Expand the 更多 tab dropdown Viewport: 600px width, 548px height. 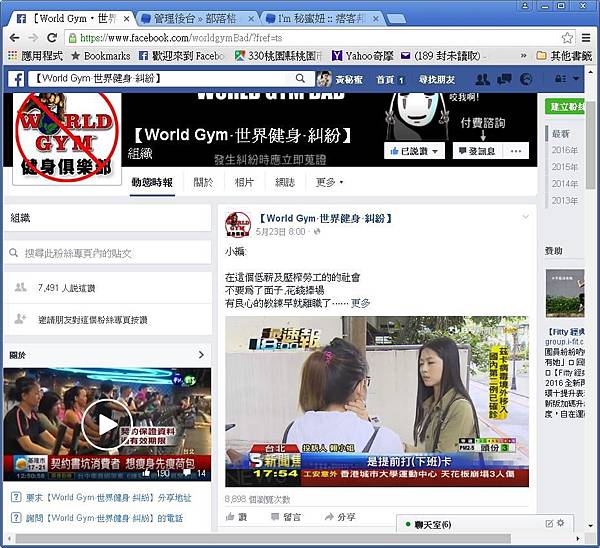[x=329, y=183]
